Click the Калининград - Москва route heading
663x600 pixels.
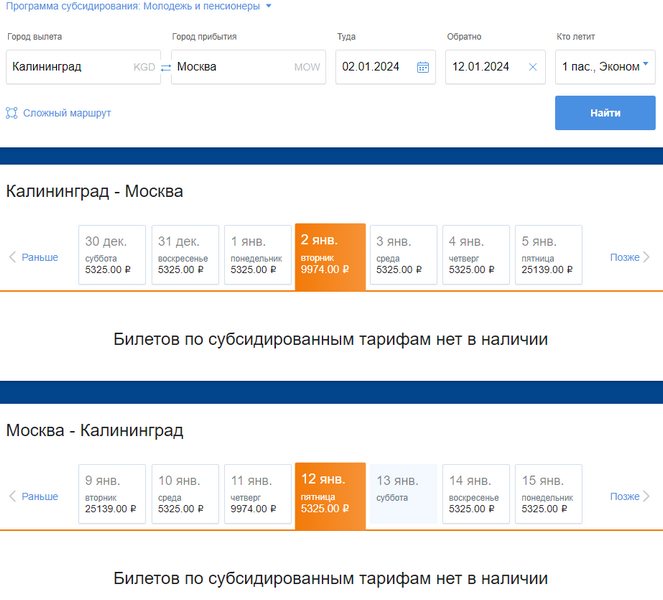(x=95, y=192)
